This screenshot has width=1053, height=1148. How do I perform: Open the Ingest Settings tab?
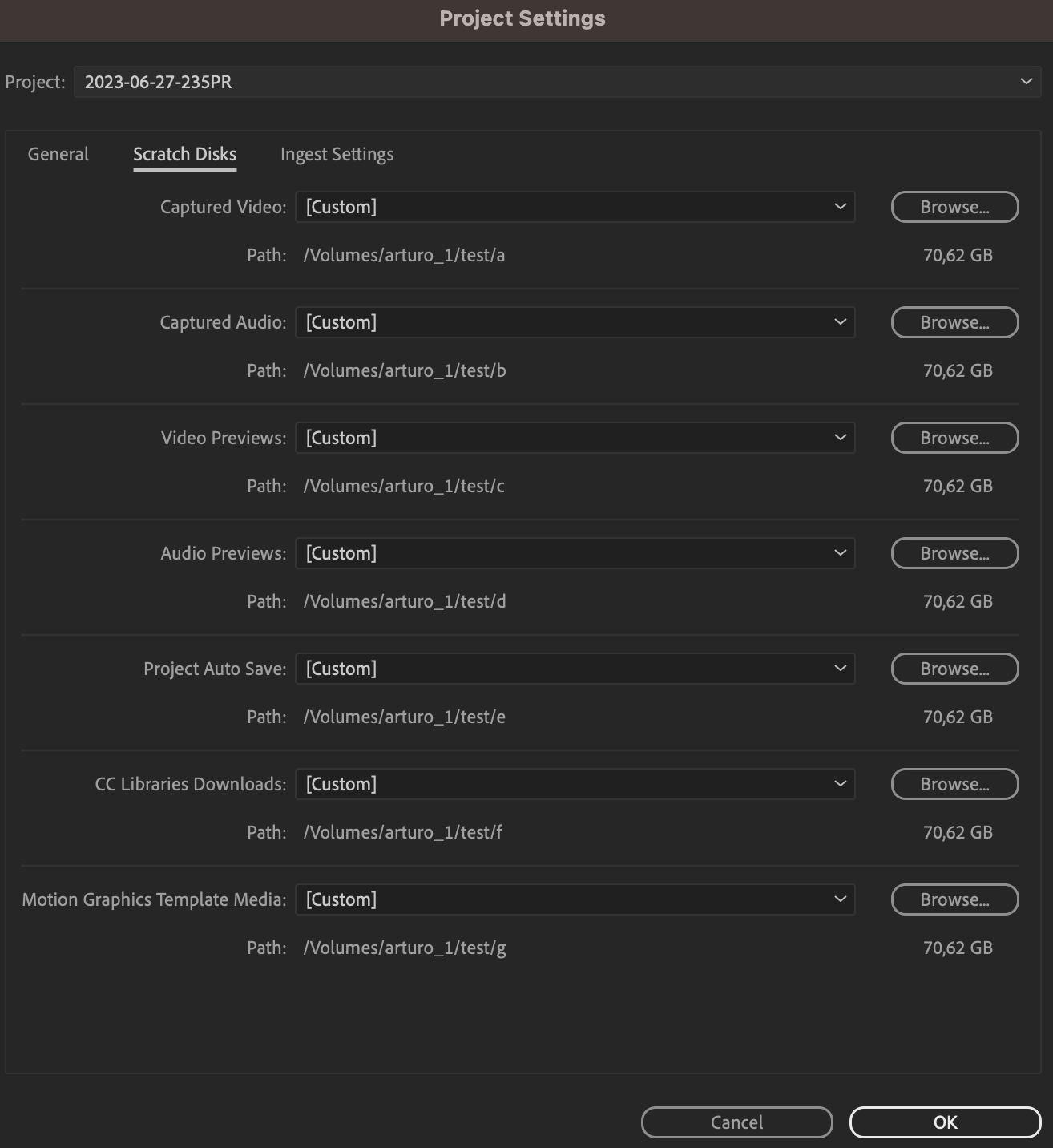tap(337, 154)
